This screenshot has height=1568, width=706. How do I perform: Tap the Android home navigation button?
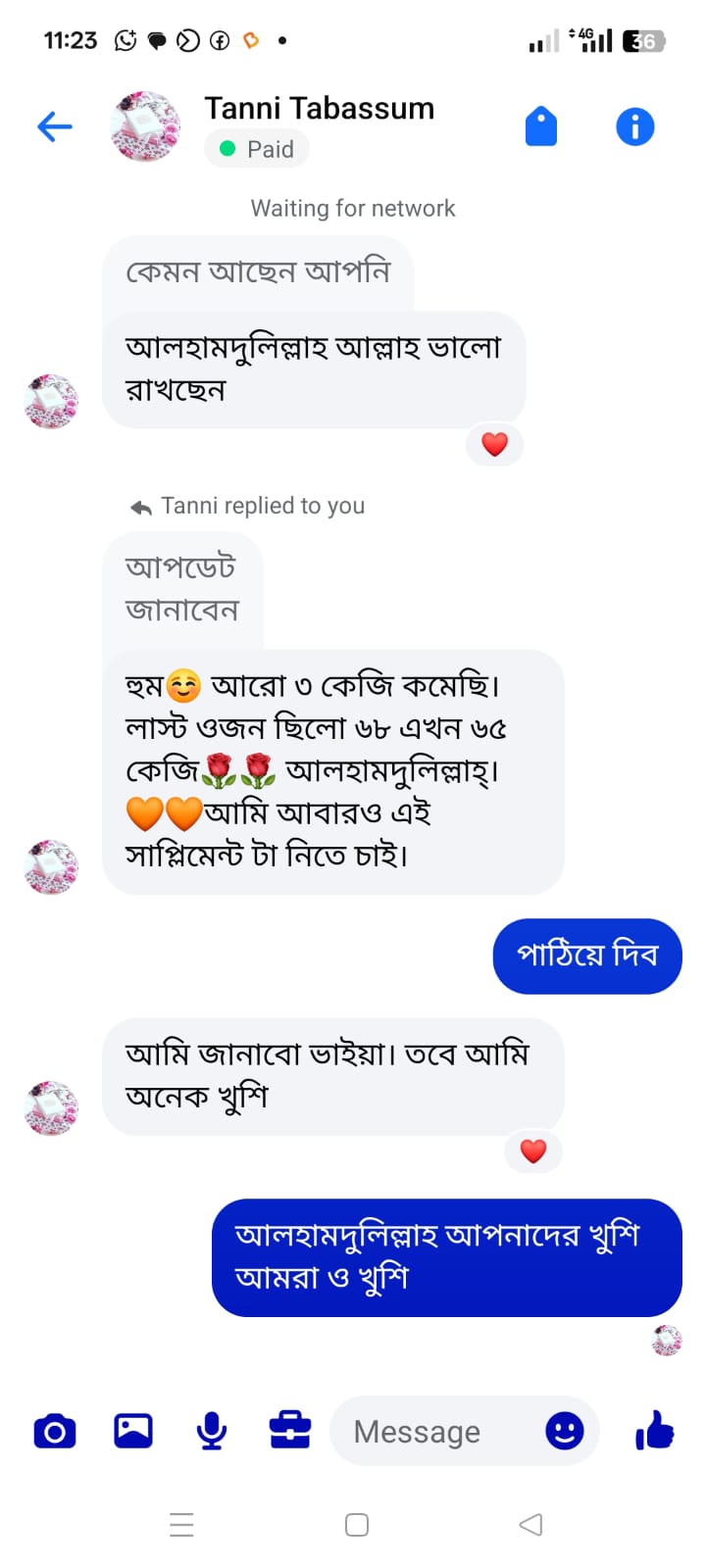click(357, 1525)
